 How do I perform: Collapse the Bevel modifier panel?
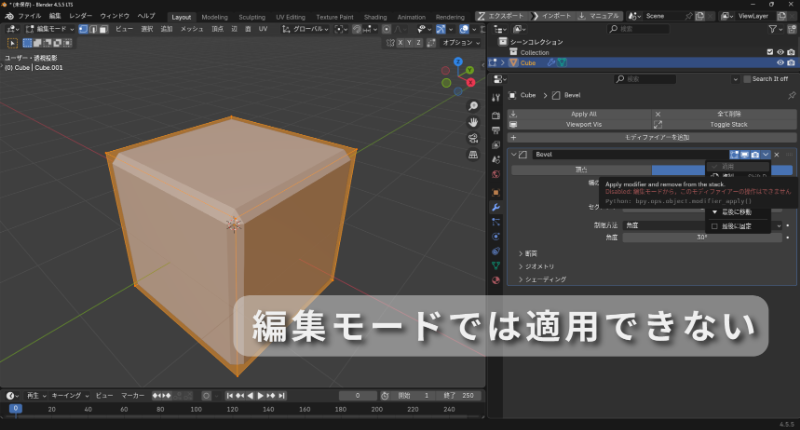coord(514,155)
